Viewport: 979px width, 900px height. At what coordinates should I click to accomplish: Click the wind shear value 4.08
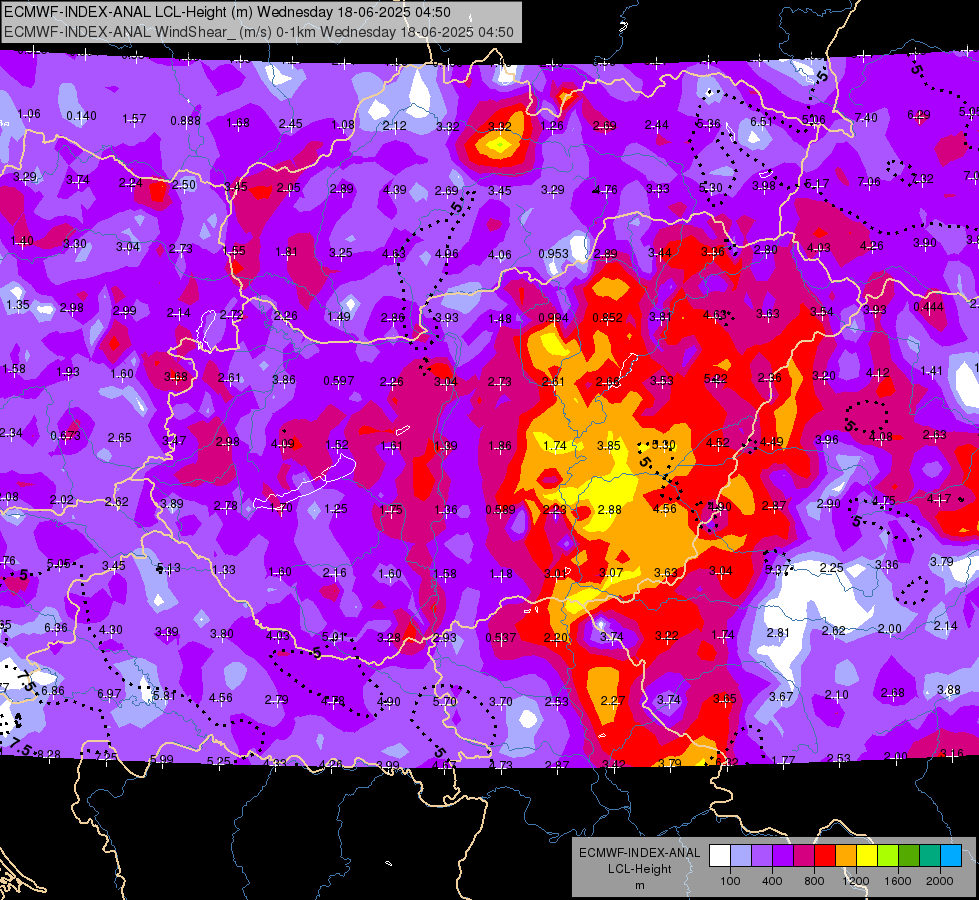[880, 437]
